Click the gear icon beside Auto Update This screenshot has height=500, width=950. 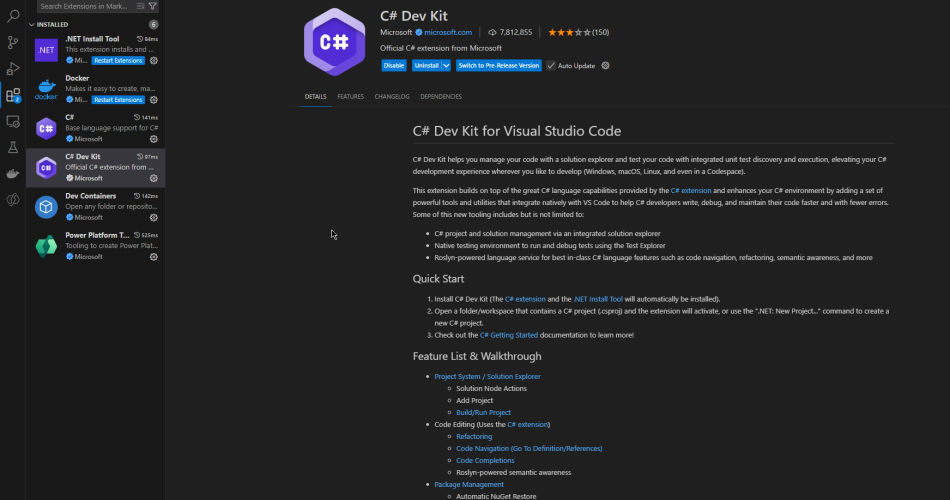pyautogui.click(x=605, y=66)
